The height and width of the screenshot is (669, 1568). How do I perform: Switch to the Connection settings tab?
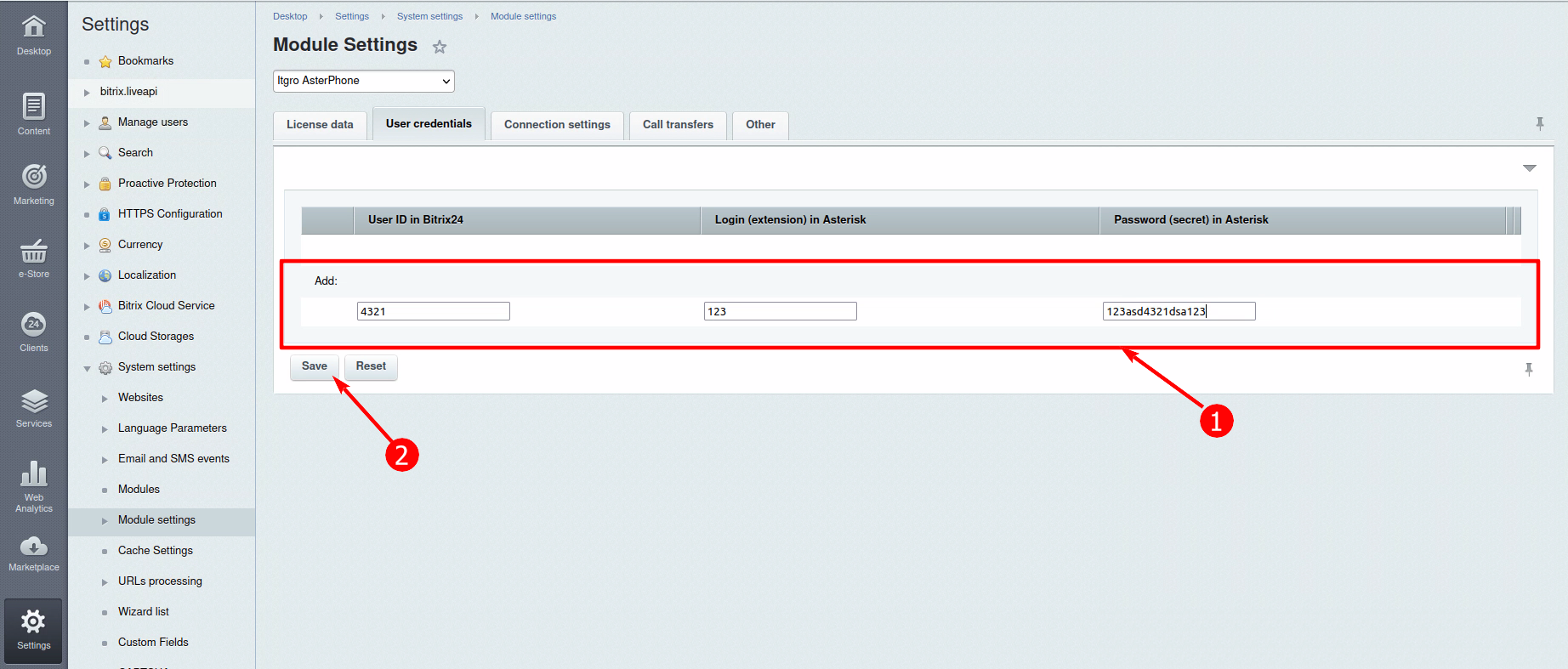[x=557, y=125]
